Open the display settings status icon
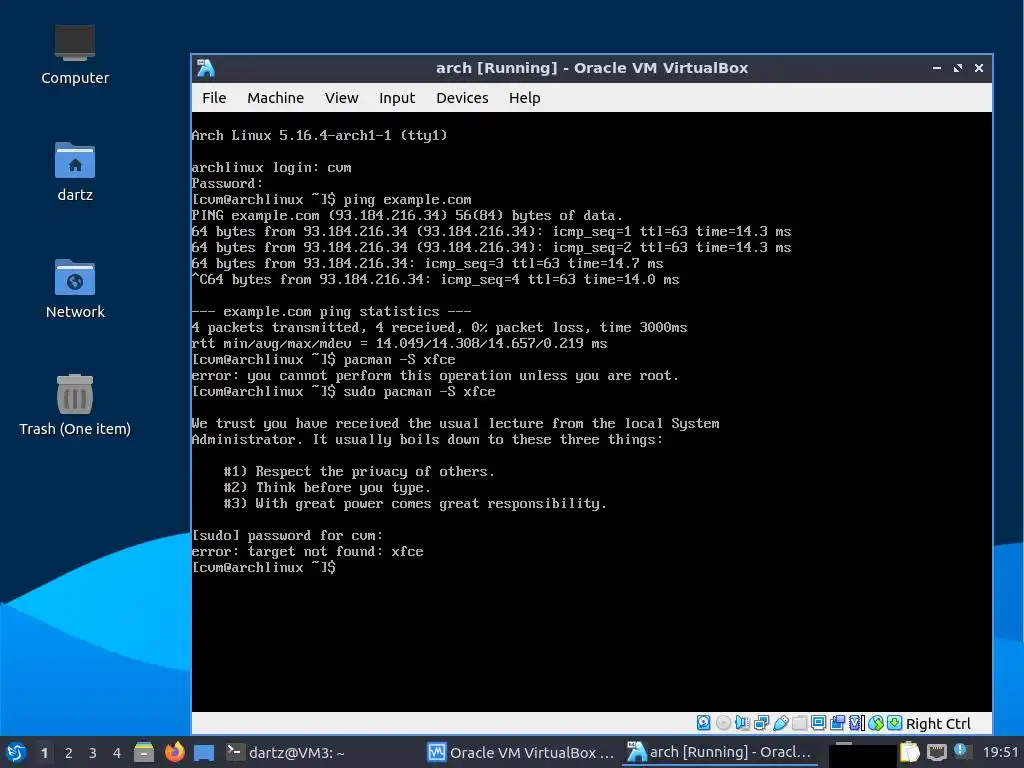Viewport: 1024px width, 768px height. click(818, 723)
